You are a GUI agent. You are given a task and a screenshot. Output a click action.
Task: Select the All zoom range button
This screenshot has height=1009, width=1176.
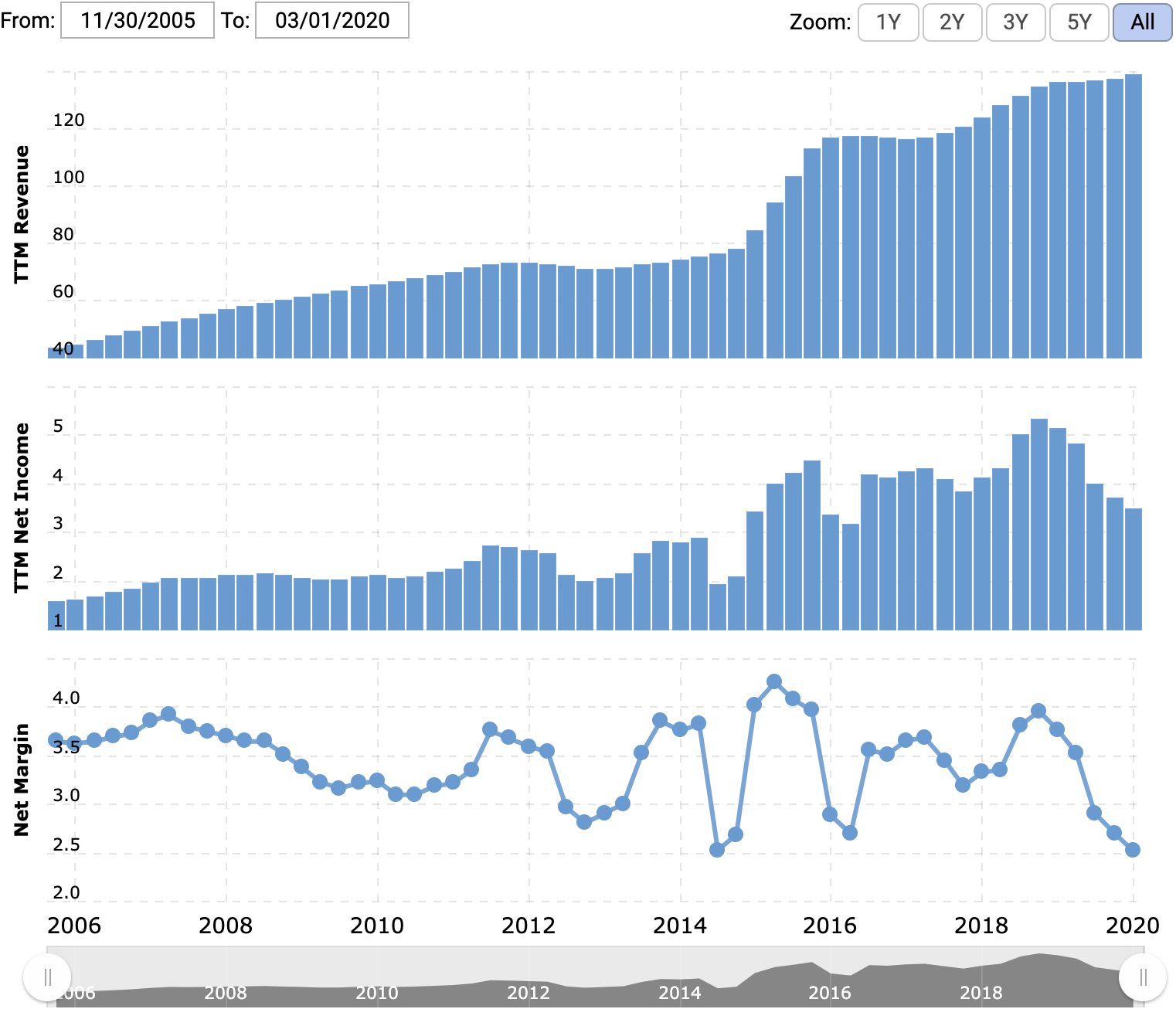tap(1143, 22)
